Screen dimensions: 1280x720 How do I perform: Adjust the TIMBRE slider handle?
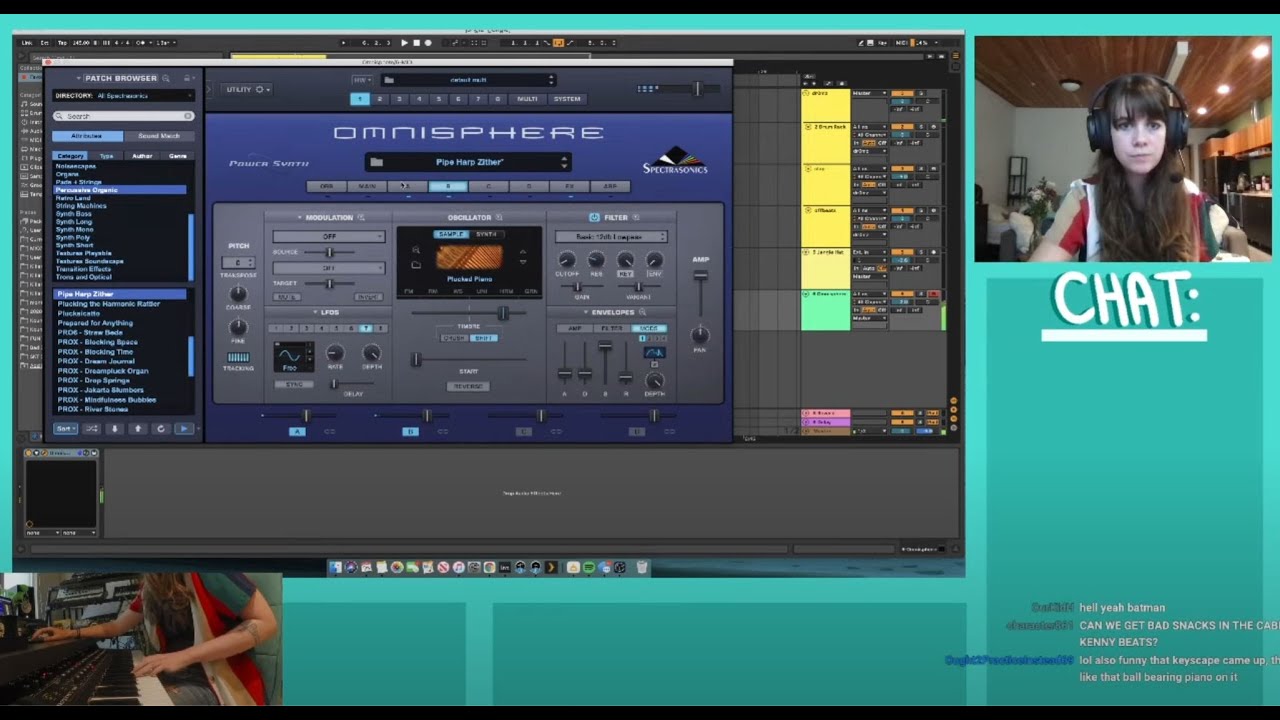[503, 314]
